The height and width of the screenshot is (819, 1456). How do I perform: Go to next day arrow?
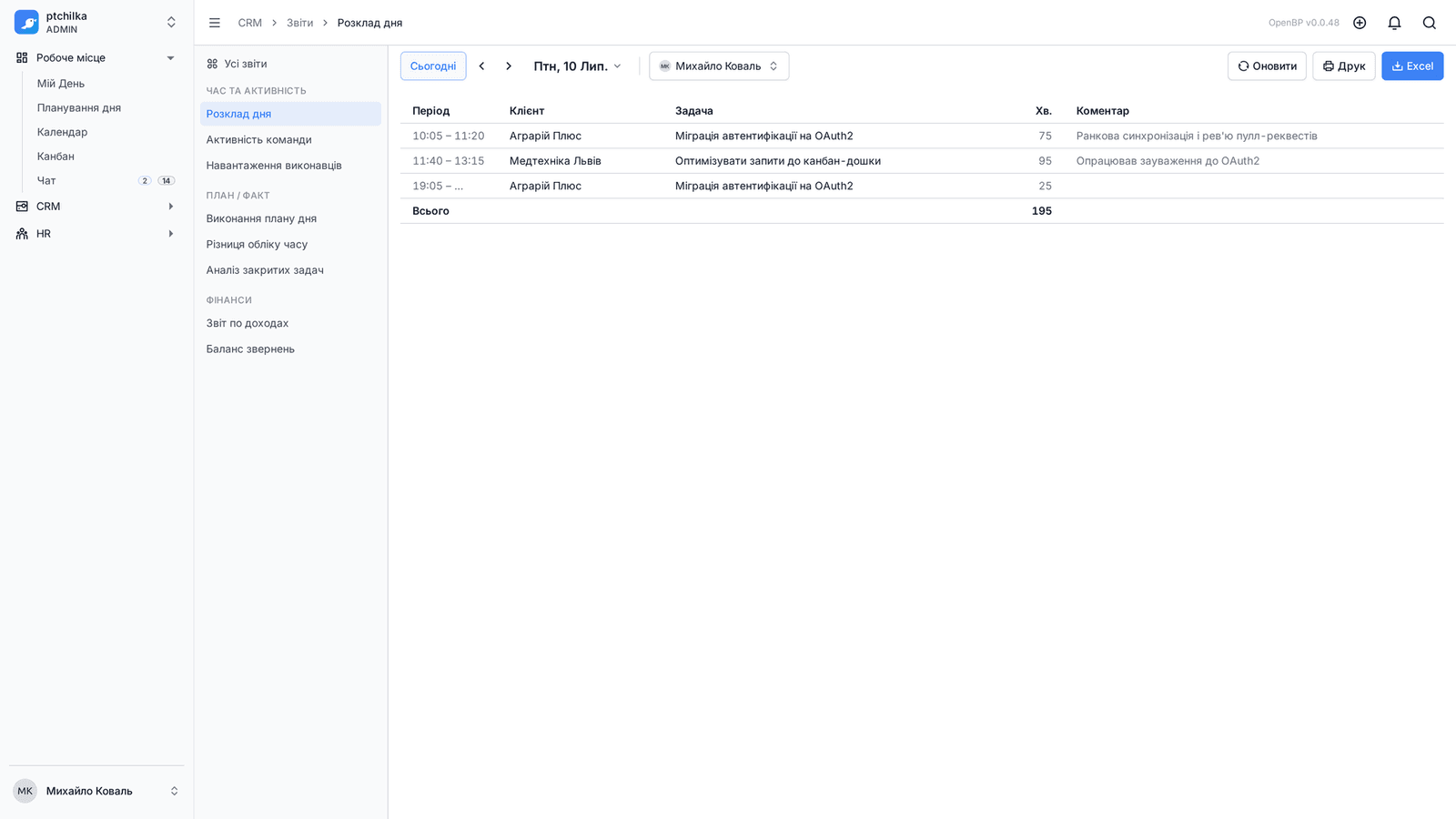(x=509, y=66)
